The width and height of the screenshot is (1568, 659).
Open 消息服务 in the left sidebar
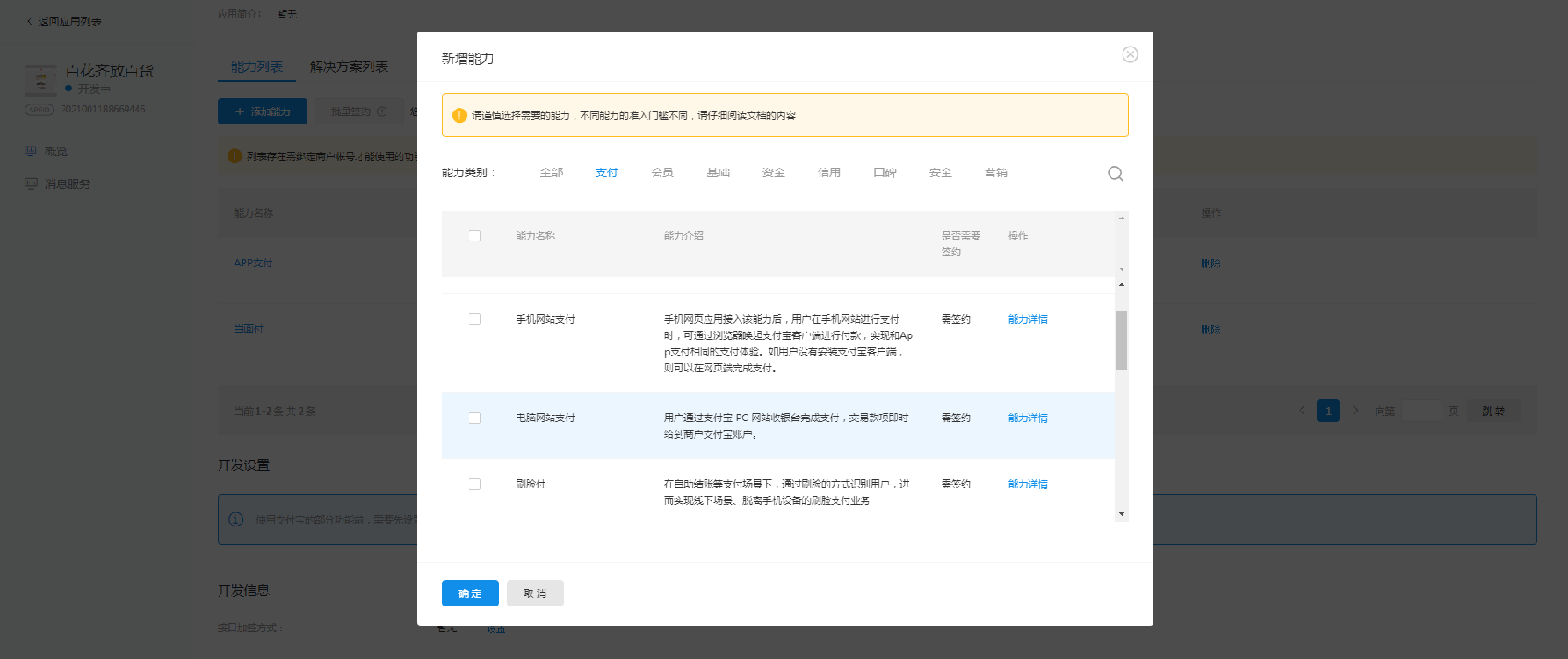point(67,184)
